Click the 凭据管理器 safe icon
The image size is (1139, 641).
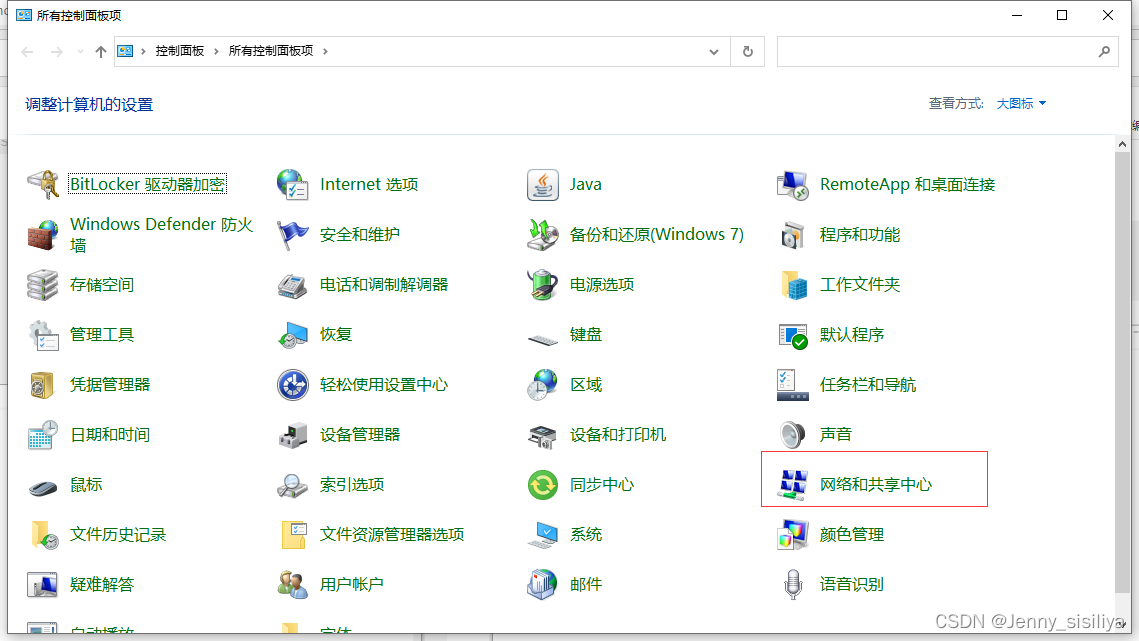tap(43, 385)
